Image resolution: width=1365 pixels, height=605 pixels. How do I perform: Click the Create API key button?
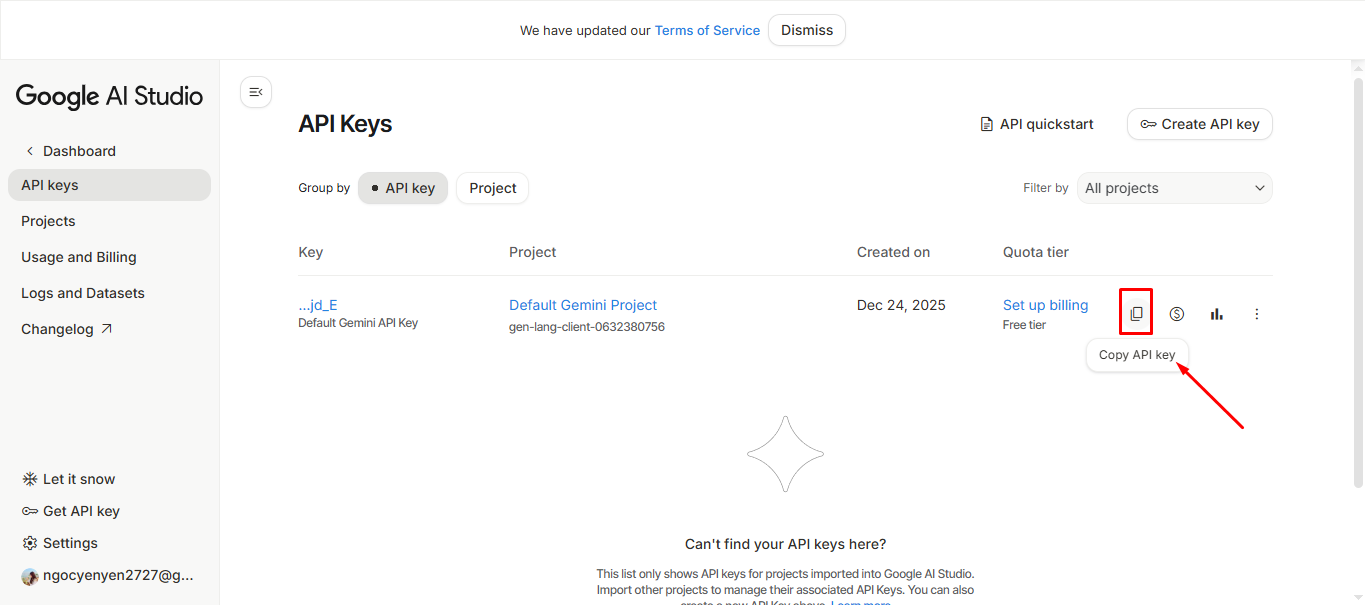(1199, 124)
